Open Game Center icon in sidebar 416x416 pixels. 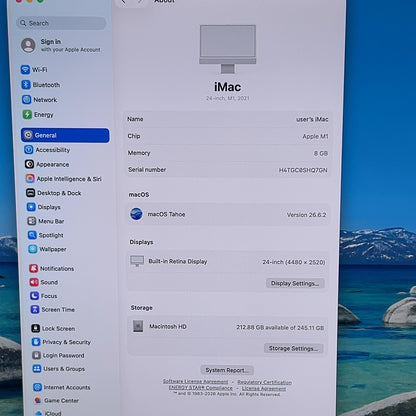(x=38, y=400)
